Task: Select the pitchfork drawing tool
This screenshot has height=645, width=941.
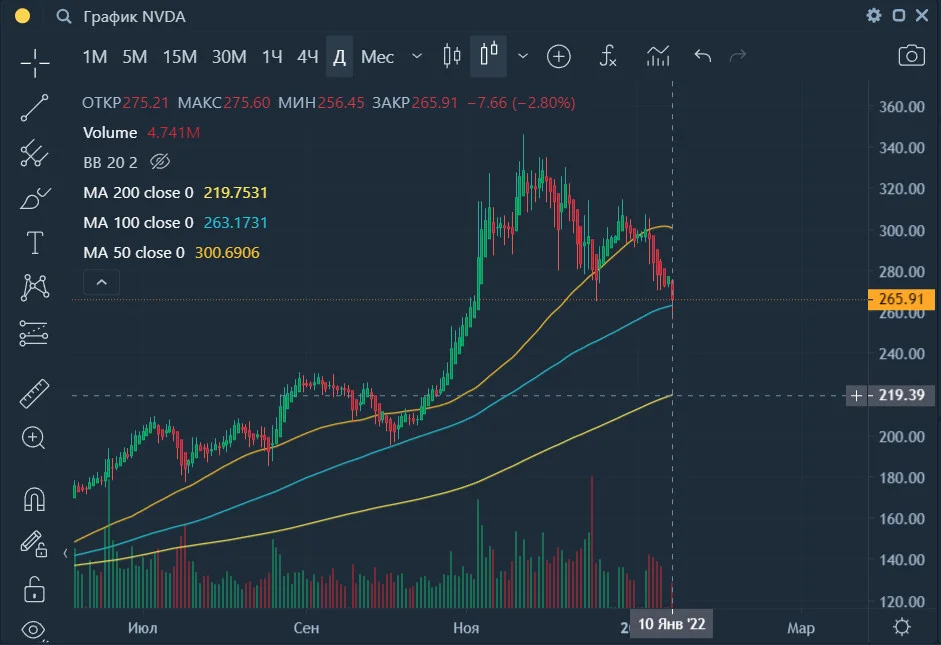Action: 34,153
